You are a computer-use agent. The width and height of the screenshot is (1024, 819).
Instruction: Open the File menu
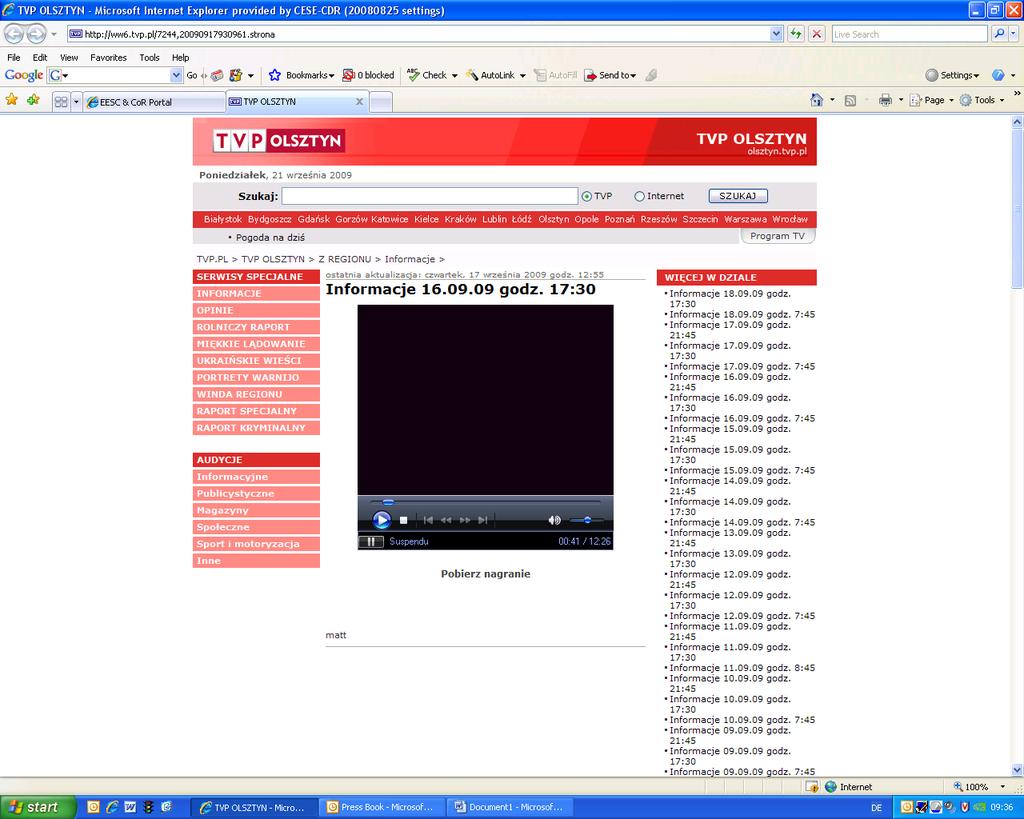click(x=14, y=57)
